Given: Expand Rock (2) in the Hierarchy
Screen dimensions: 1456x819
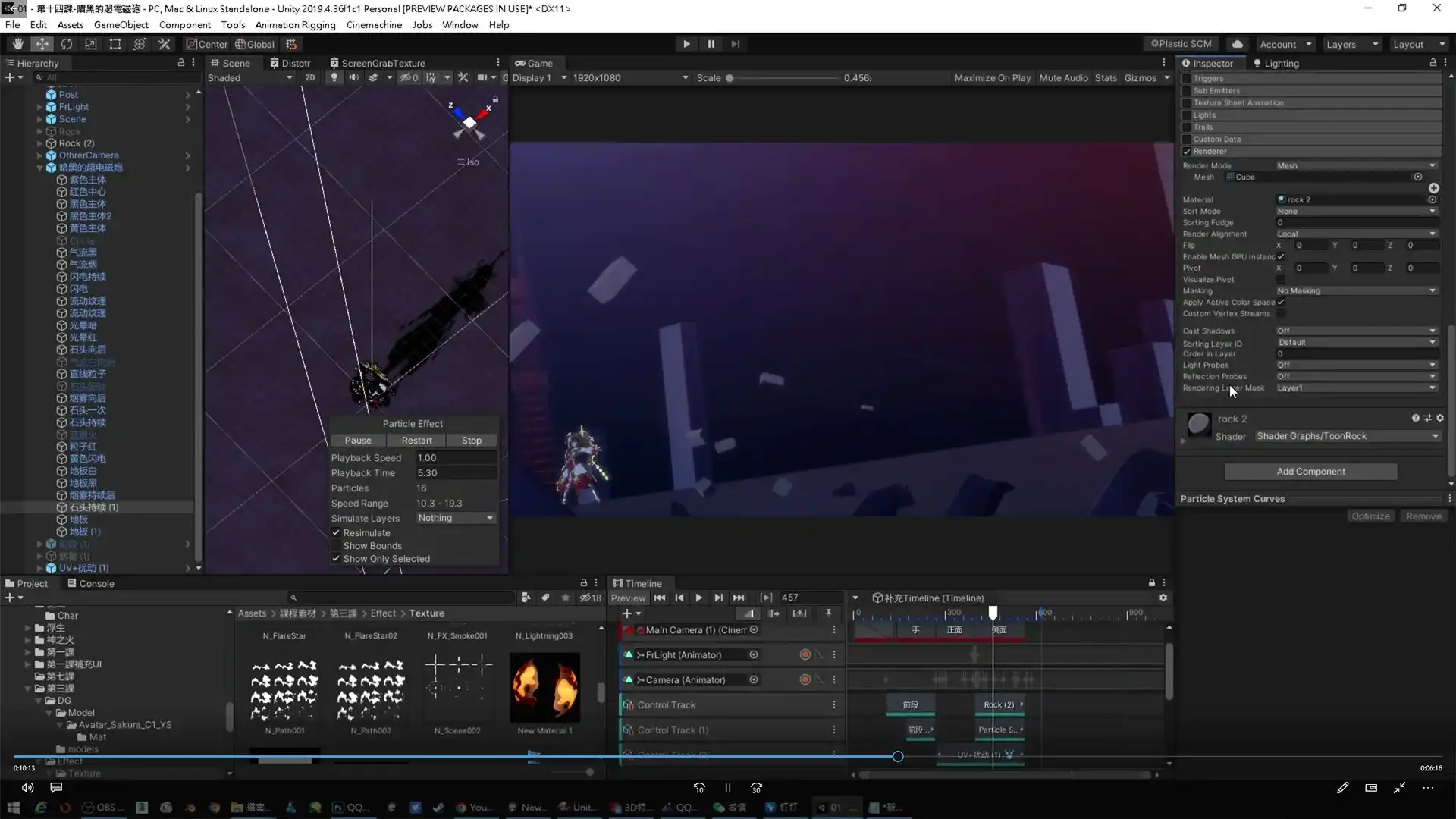Looking at the screenshot, I should click(x=39, y=143).
